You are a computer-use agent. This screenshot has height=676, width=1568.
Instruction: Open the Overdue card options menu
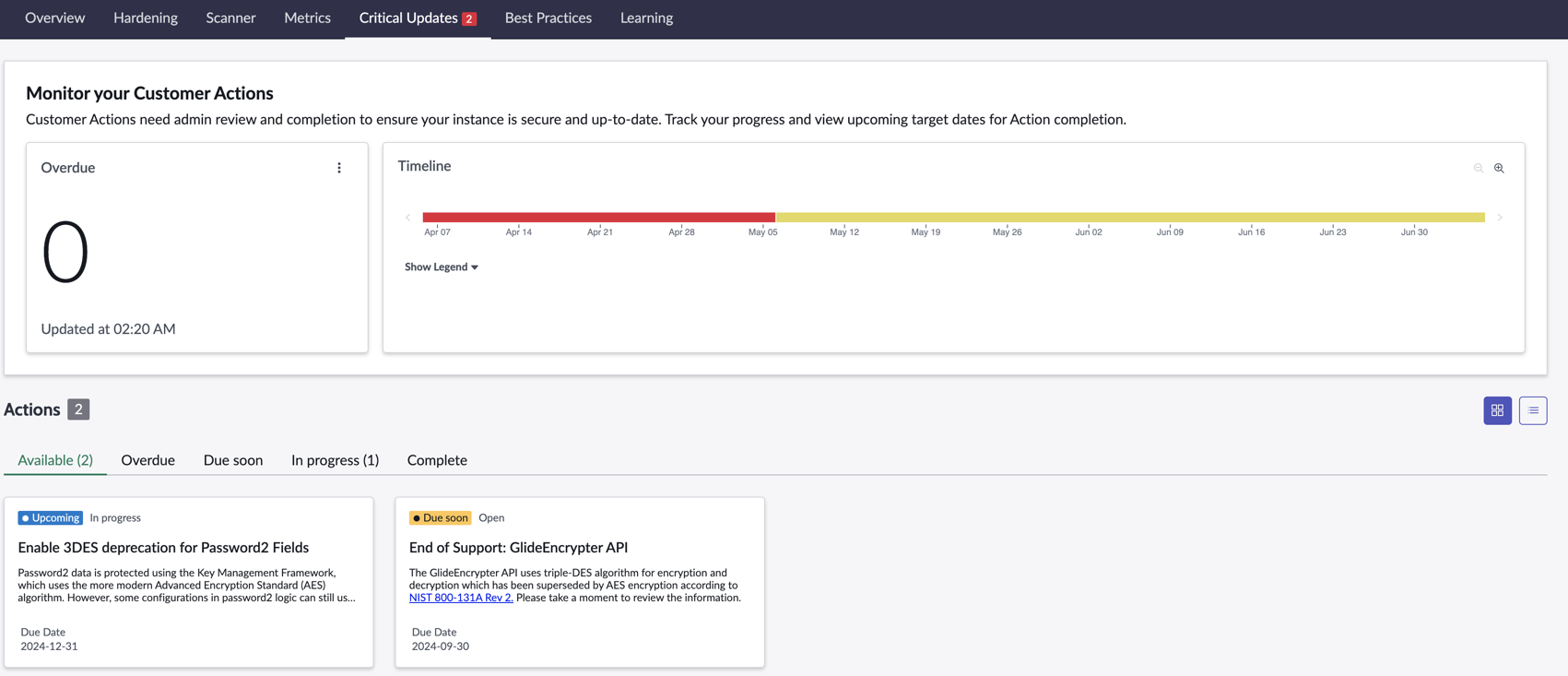coord(339,168)
